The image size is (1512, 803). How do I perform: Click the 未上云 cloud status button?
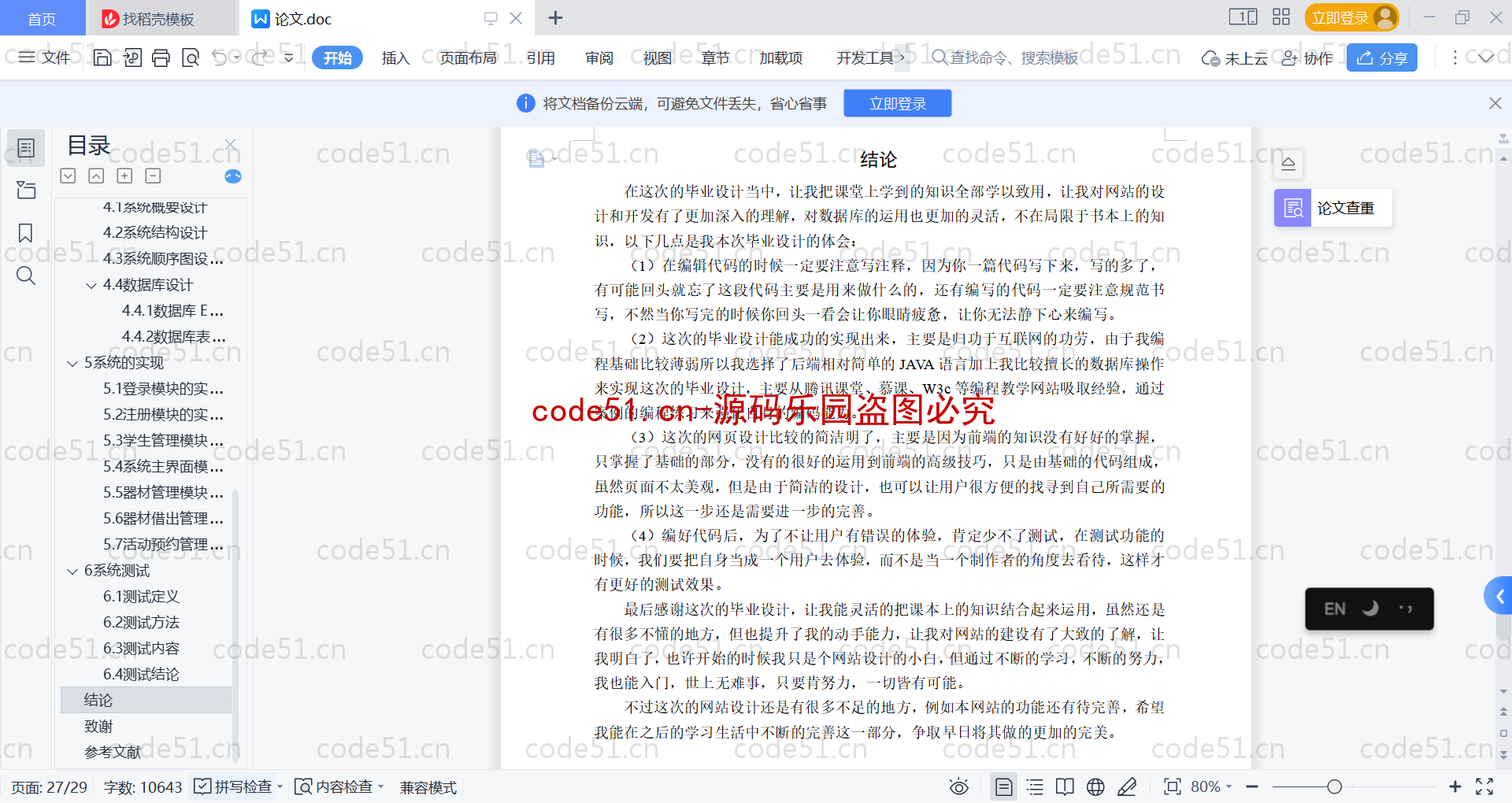tap(1234, 57)
